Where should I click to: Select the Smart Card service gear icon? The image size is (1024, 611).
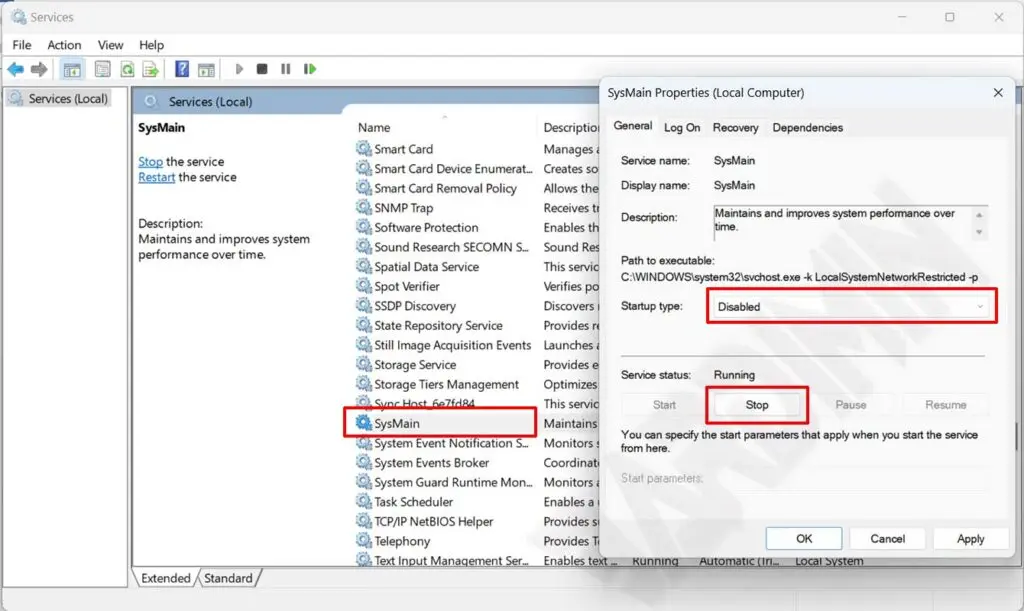tap(364, 149)
